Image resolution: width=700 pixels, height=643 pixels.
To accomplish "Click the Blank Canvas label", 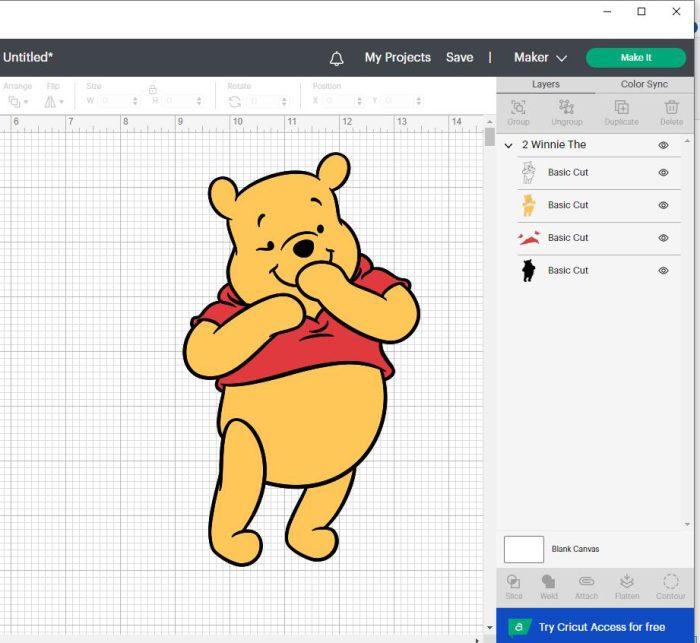I will (575, 549).
